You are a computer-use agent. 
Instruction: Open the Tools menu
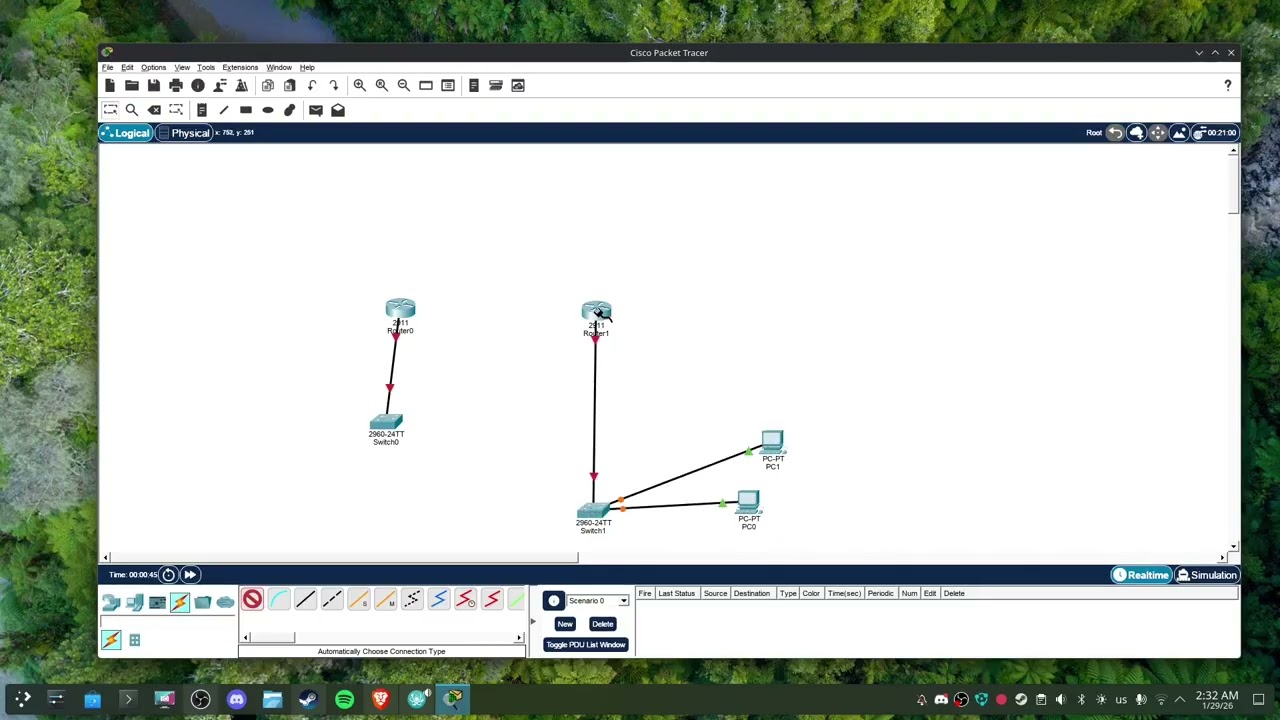coord(206,68)
